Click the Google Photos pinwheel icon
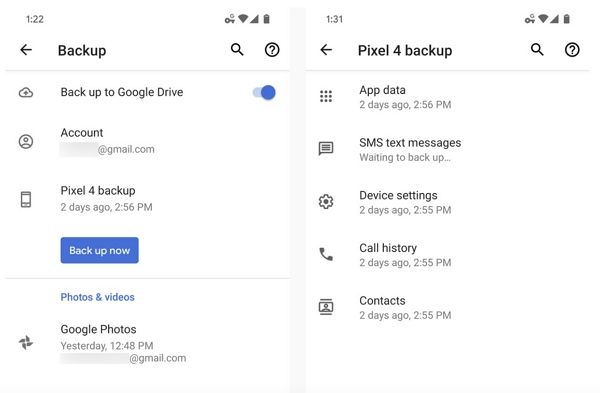The height and width of the screenshot is (393, 600). coord(26,342)
